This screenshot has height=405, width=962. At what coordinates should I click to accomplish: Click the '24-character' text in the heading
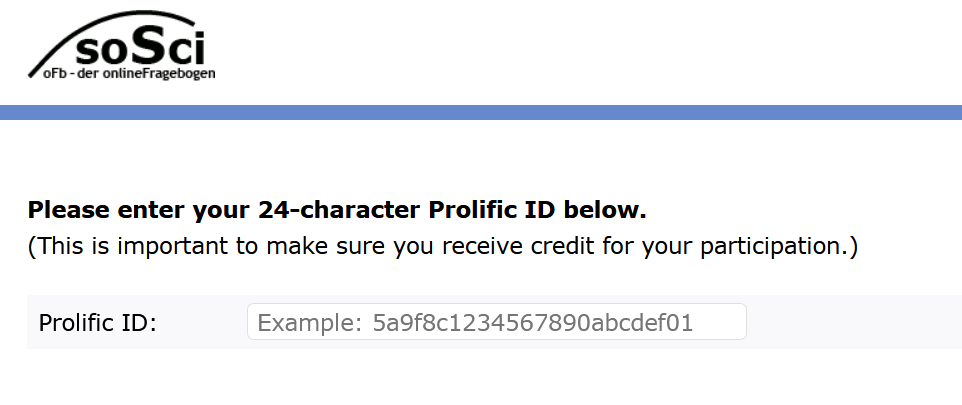(x=339, y=210)
